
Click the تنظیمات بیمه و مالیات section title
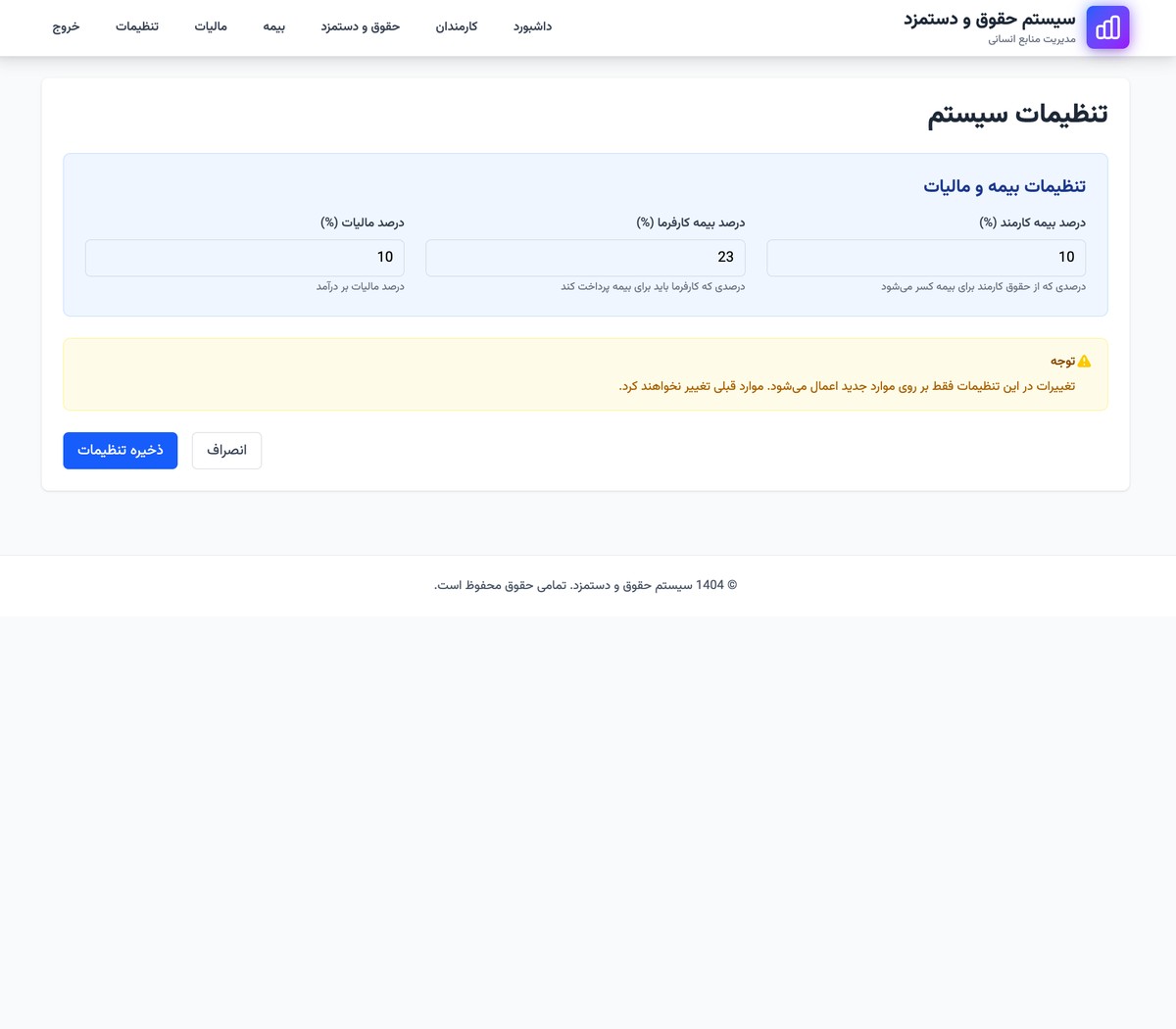point(1004,186)
